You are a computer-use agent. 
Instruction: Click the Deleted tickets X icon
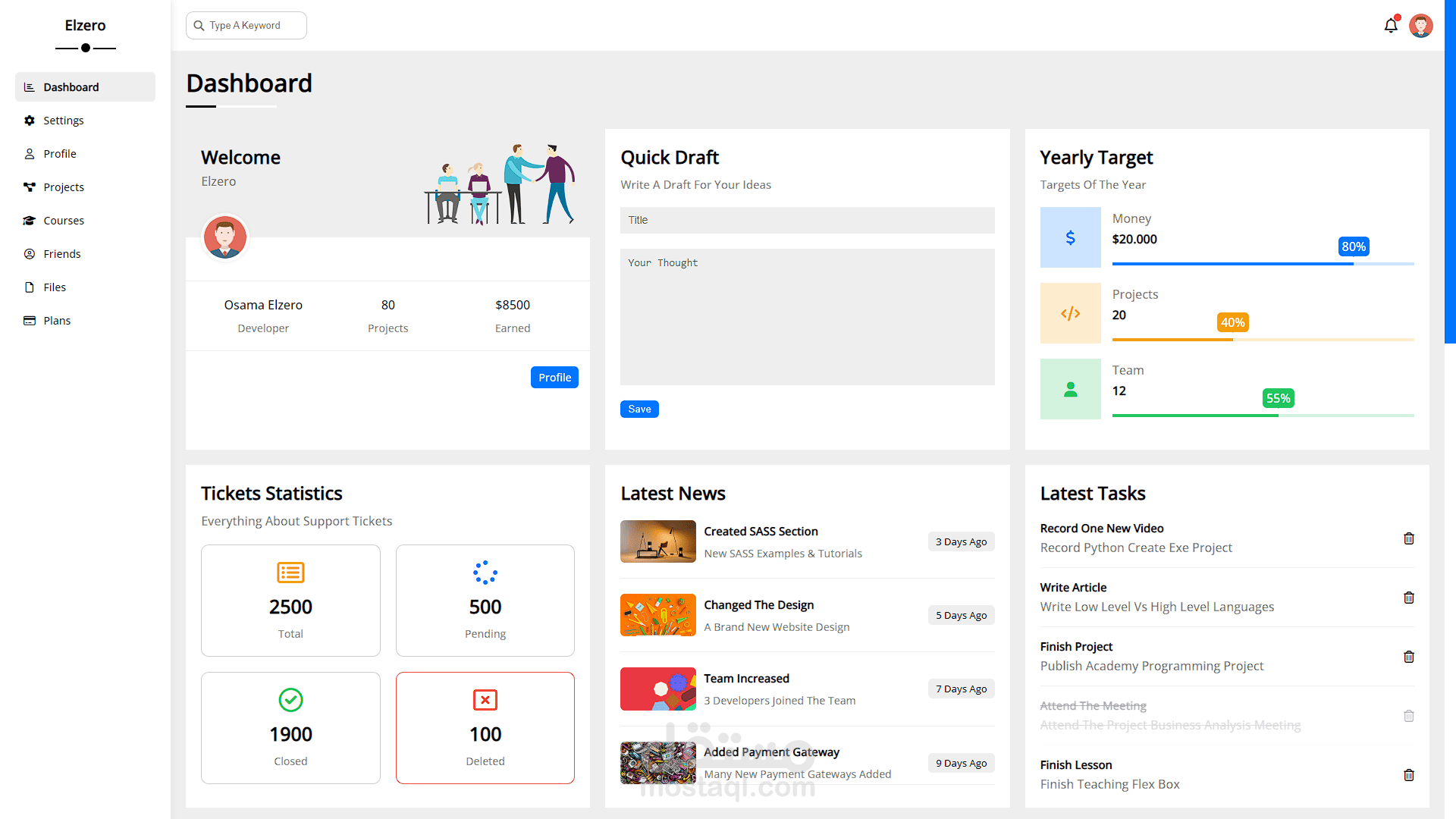(485, 700)
